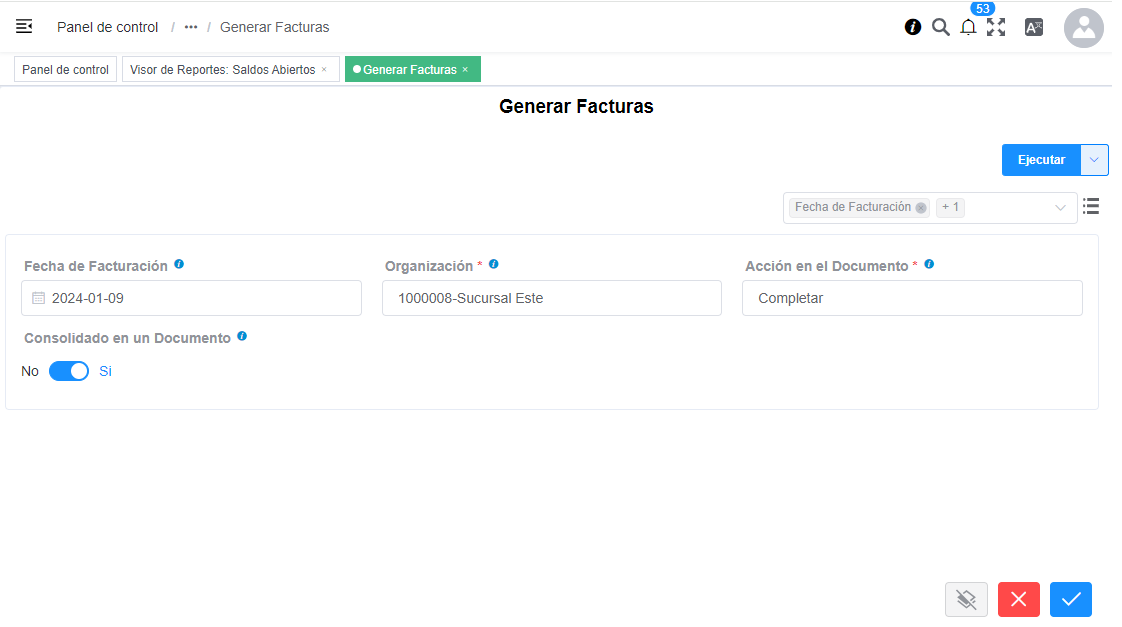Click the Fecha de Facturación date field

pos(191,298)
